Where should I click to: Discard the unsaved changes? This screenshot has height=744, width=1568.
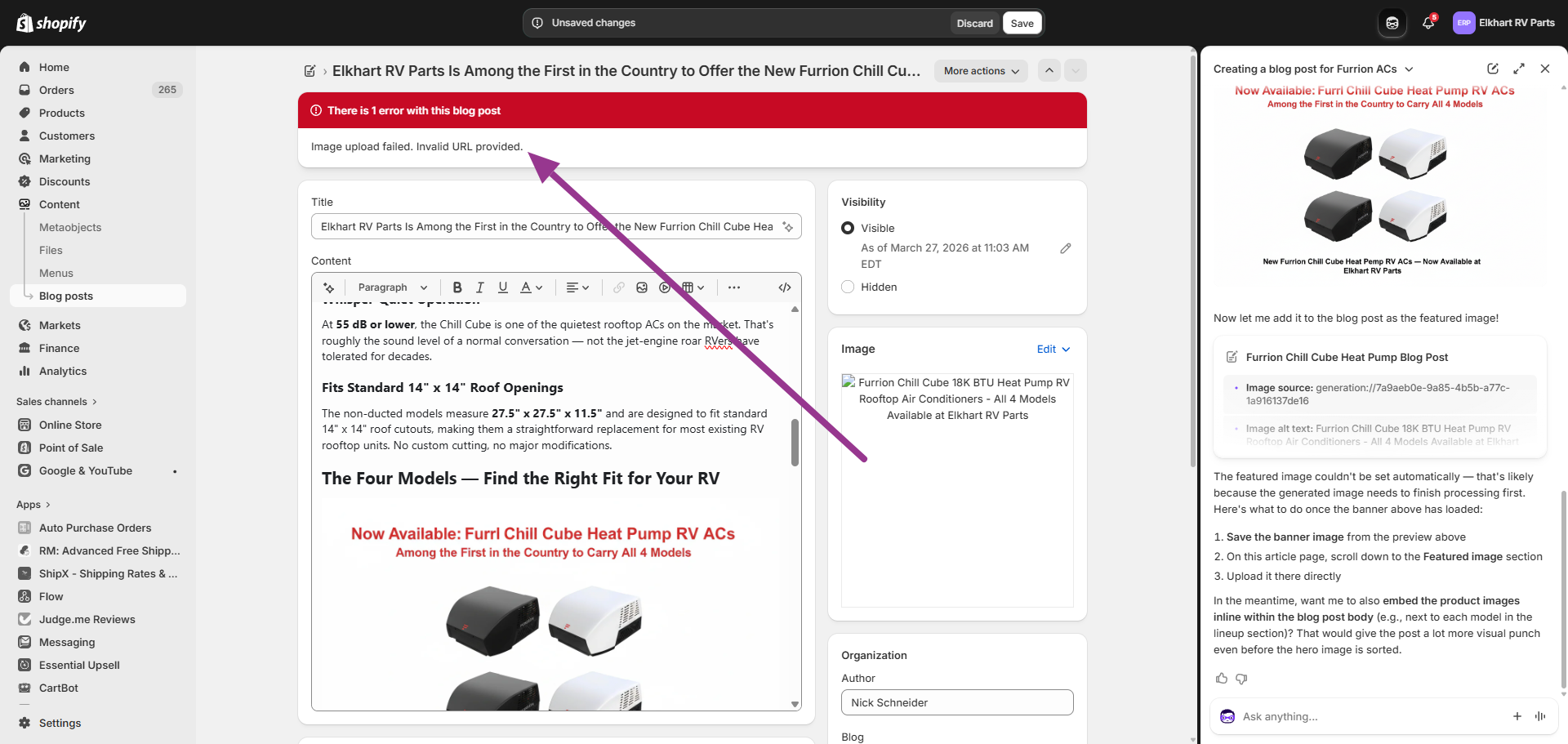tap(974, 23)
